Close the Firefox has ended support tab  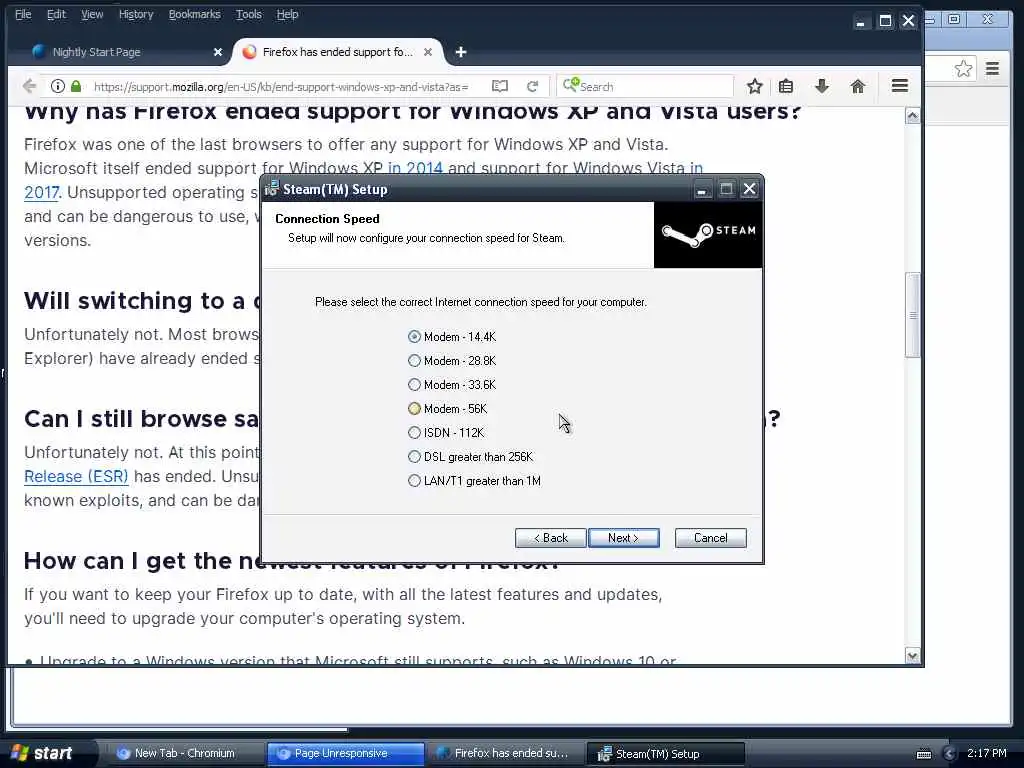(x=428, y=52)
